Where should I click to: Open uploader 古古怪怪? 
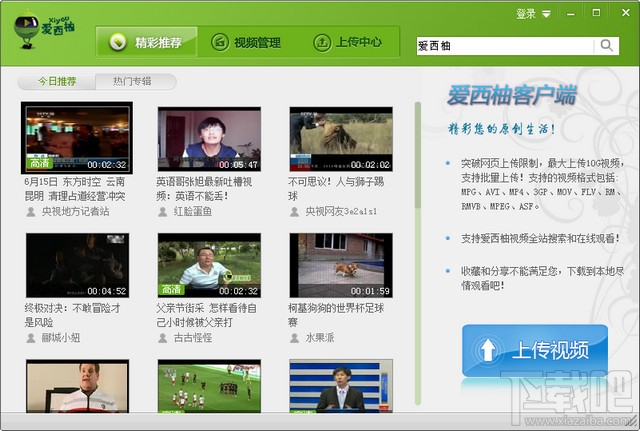click(x=193, y=338)
